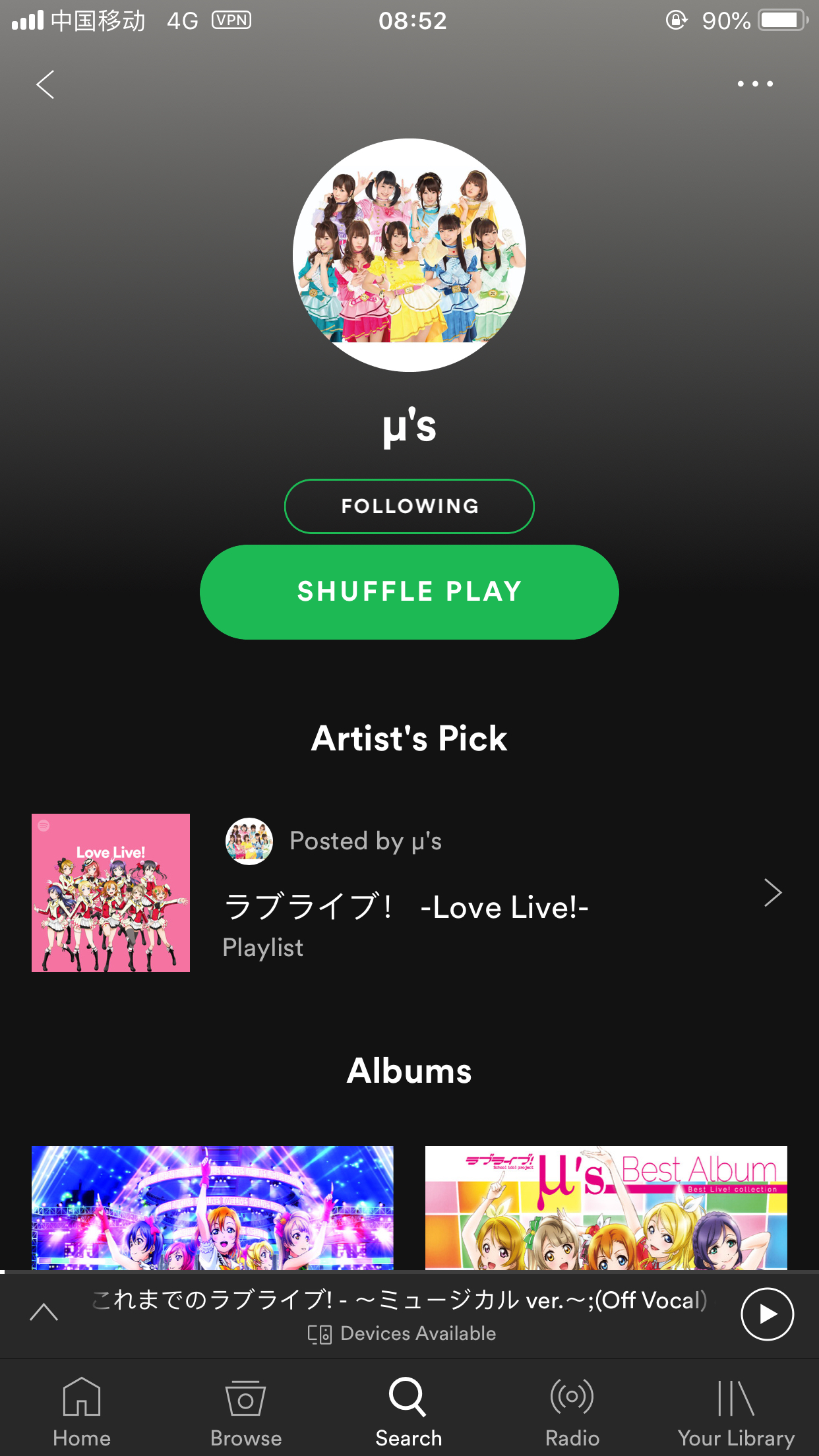This screenshot has height=1456, width=819.
Task: Open the μ's Best Album cover
Action: [606, 1207]
